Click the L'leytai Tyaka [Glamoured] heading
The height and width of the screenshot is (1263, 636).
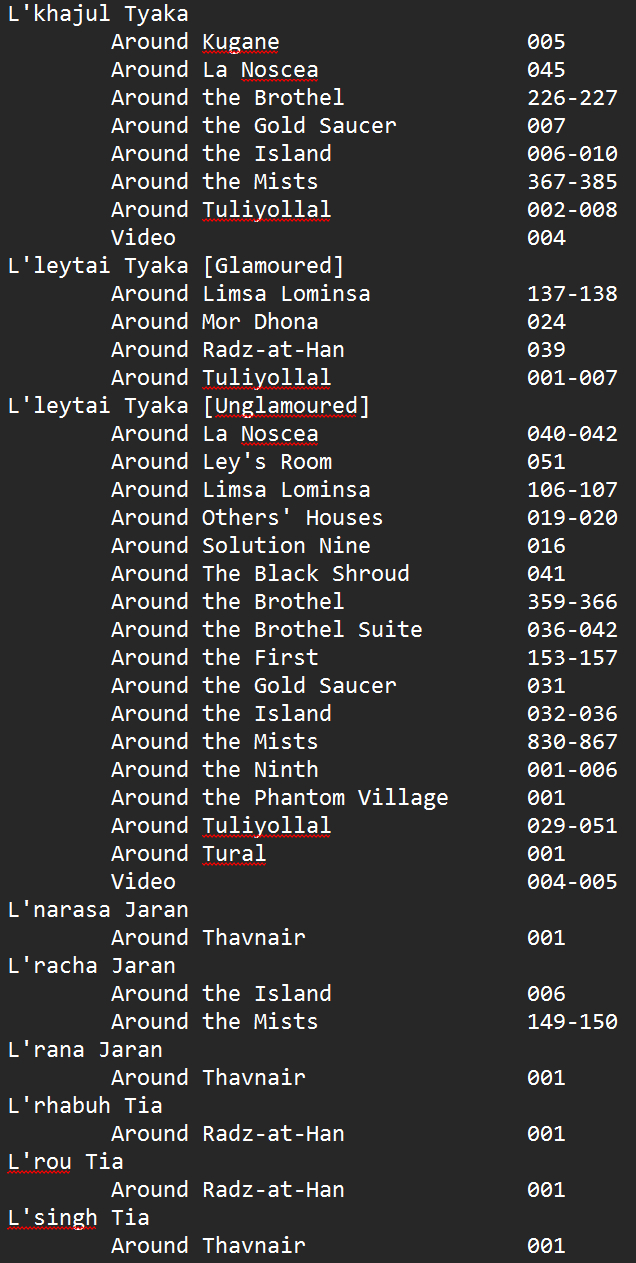coord(175,266)
